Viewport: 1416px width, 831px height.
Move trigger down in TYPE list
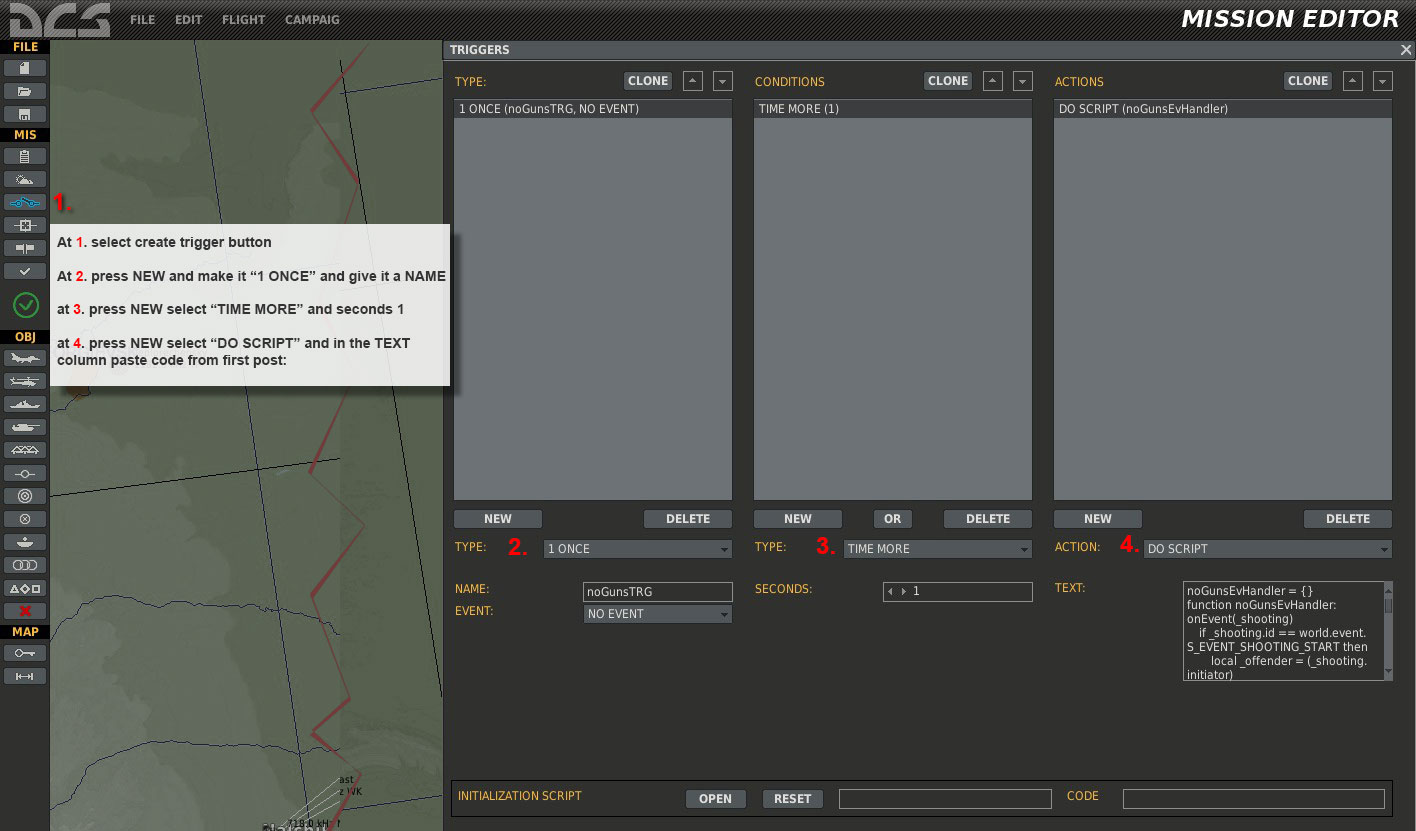point(723,81)
